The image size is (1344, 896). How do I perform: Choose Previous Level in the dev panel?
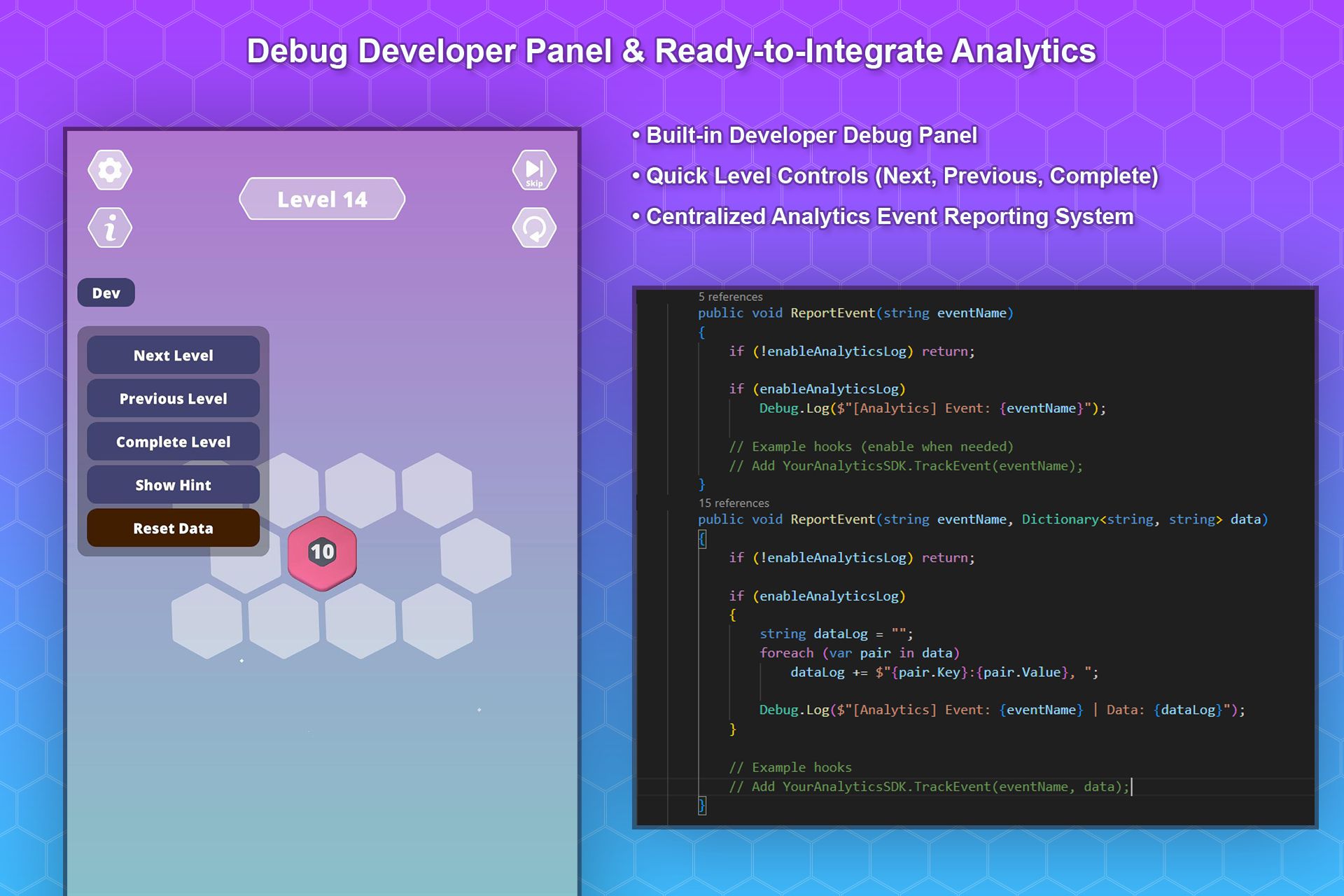point(173,398)
